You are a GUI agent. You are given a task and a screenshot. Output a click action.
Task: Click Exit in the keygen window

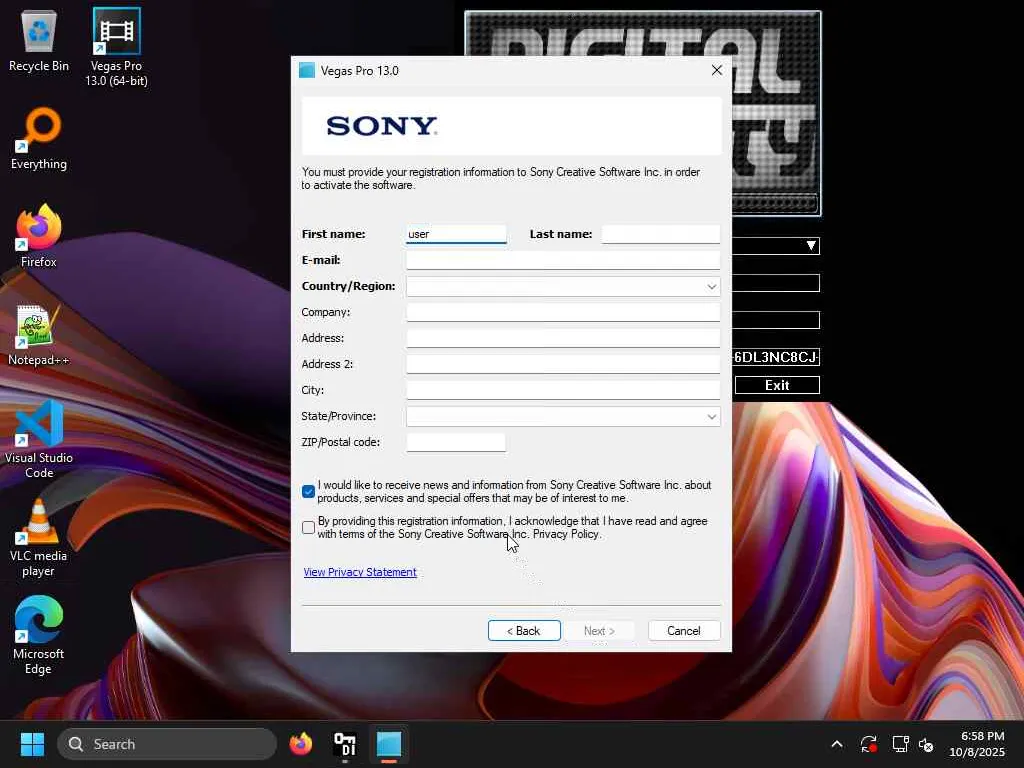point(777,385)
